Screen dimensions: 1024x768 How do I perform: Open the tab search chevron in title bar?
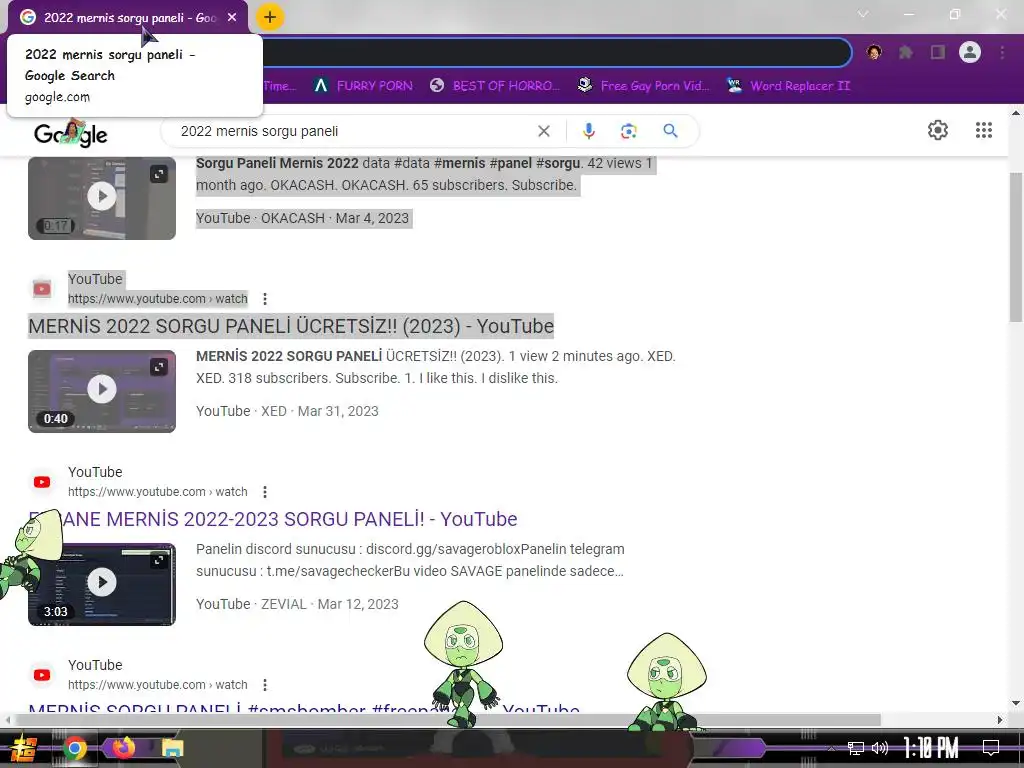863,14
